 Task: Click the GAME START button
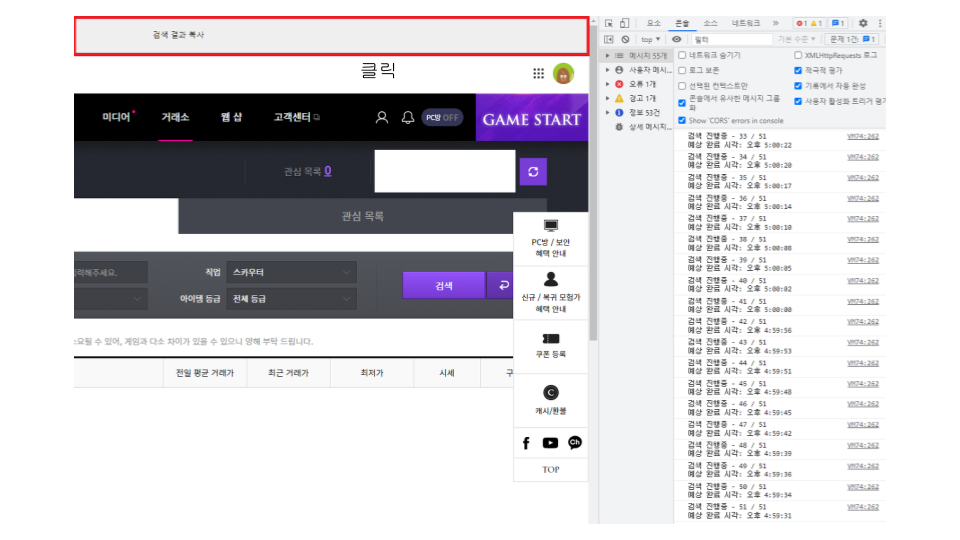[532, 118]
